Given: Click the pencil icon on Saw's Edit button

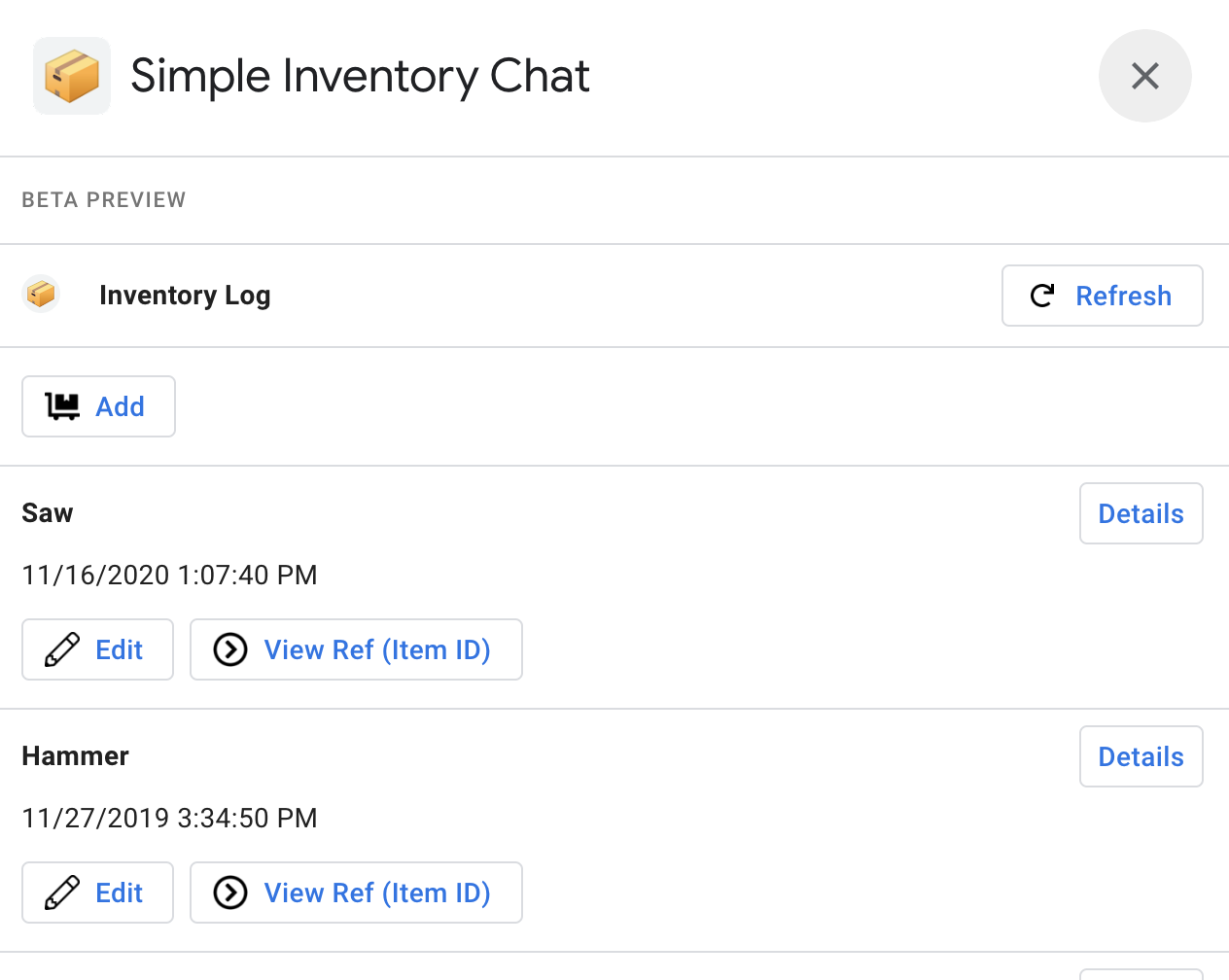Looking at the screenshot, I should pos(61,649).
